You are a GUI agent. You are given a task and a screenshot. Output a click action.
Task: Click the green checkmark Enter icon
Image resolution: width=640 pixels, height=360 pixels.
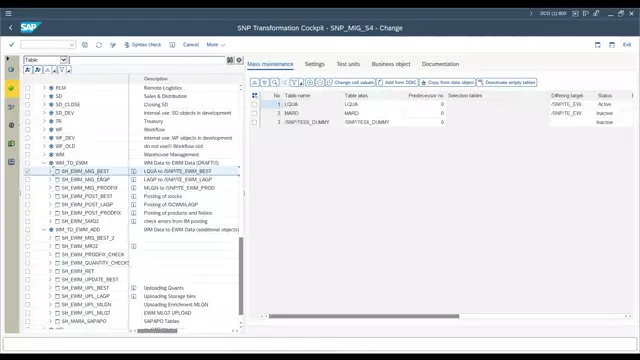pos(11,44)
